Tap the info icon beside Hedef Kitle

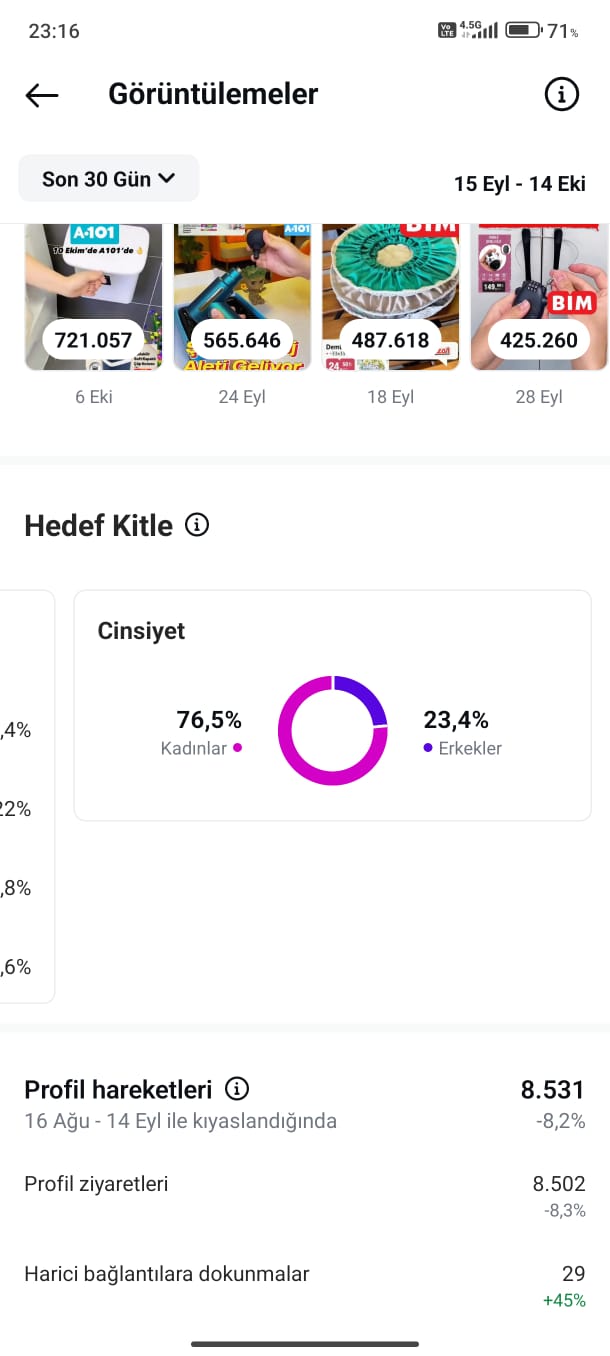pos(198,525)
